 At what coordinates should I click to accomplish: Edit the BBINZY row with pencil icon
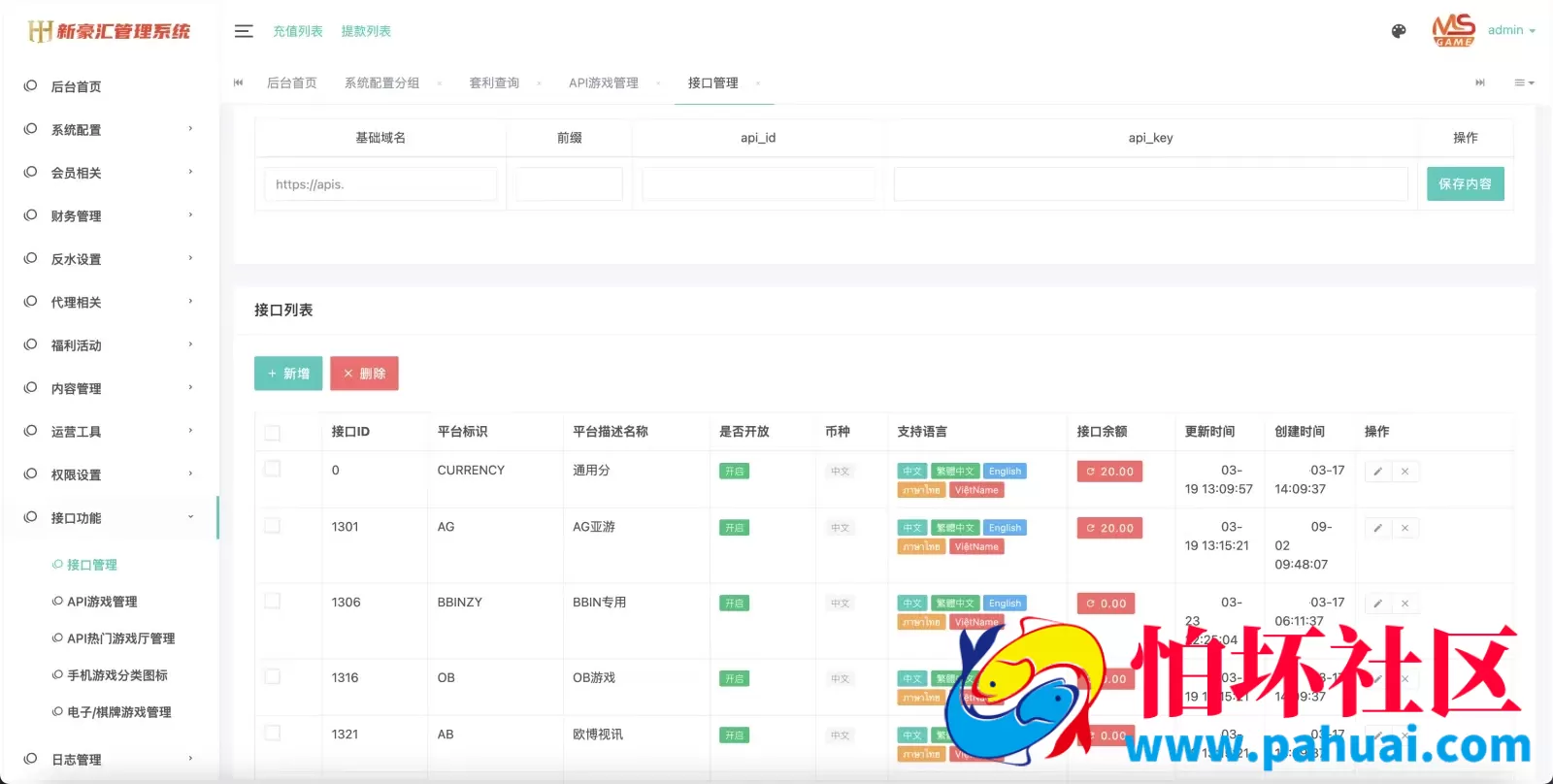(x=1377, y=604)
